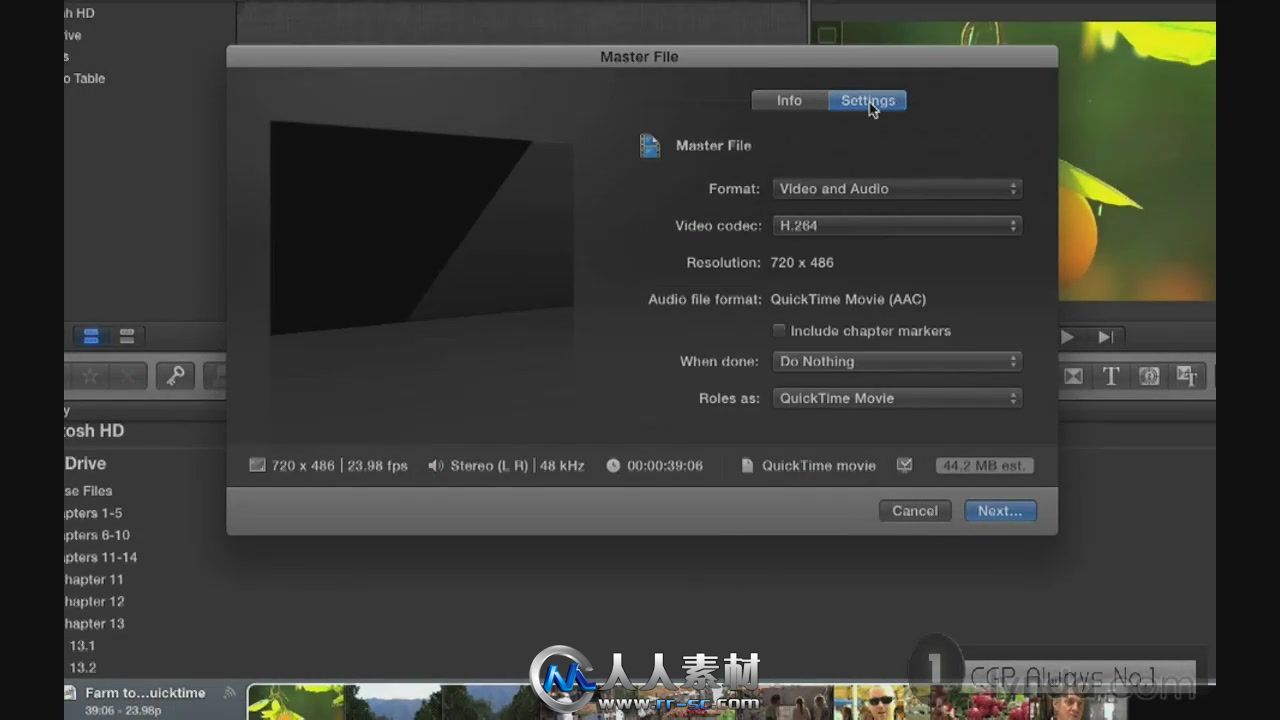Select the 13.1 event item
Image resolution: width=1280 pixels, height=720 pixels.
tap(82, 645)
